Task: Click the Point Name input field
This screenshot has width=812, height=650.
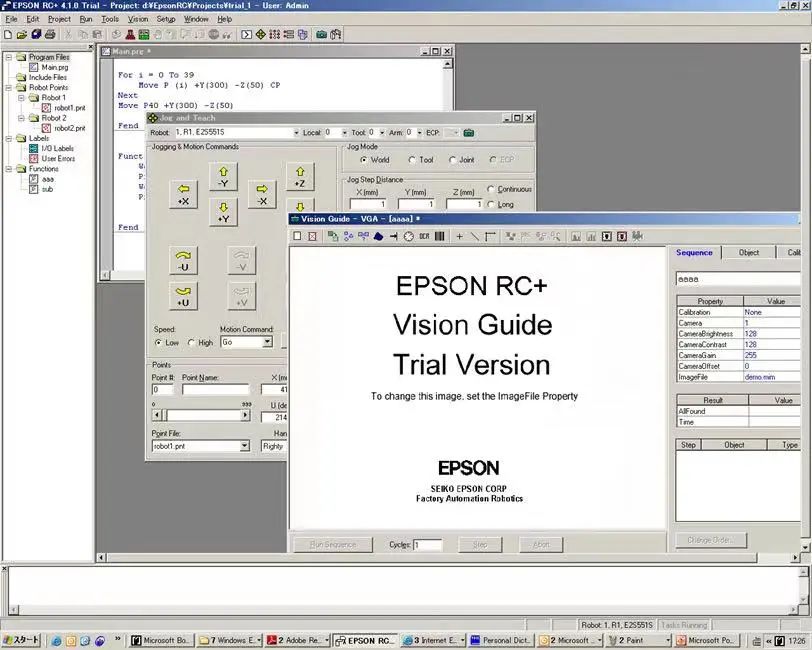Action: [x=215, y=389]
